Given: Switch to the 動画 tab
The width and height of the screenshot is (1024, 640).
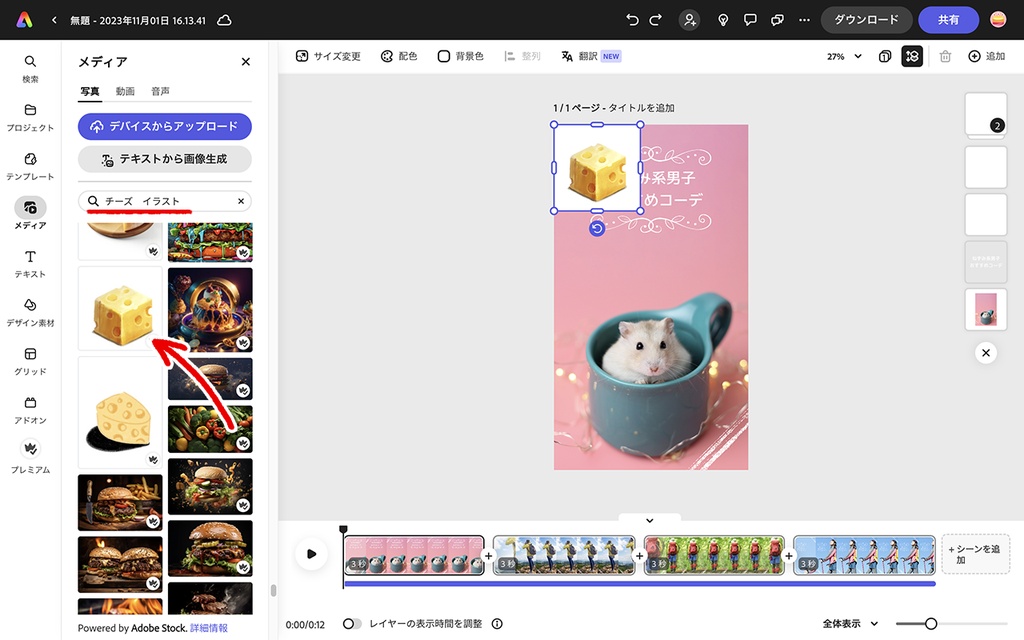Looking at the screenshot, I should point(125,91).
